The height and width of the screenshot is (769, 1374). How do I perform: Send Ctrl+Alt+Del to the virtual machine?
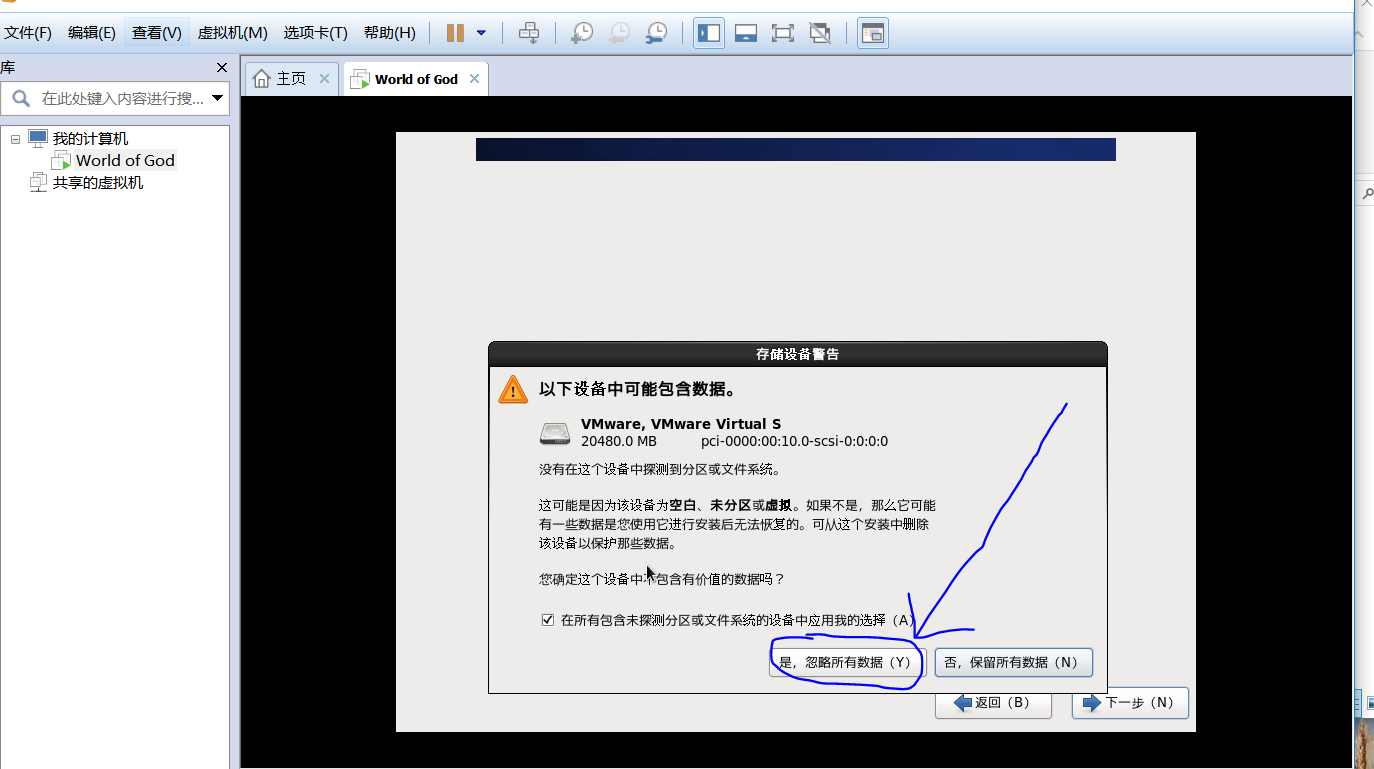coord(529,33)
